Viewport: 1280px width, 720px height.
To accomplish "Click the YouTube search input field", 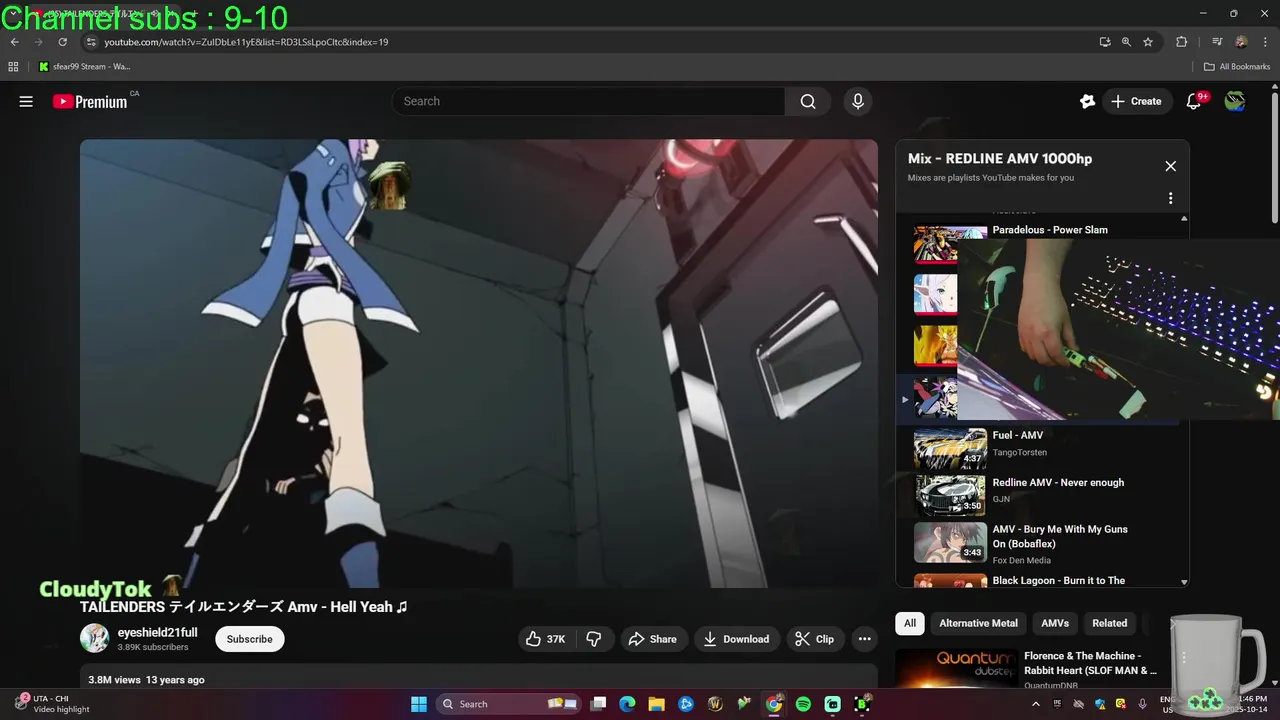I will pyautogui.click(x=588, y=101).
